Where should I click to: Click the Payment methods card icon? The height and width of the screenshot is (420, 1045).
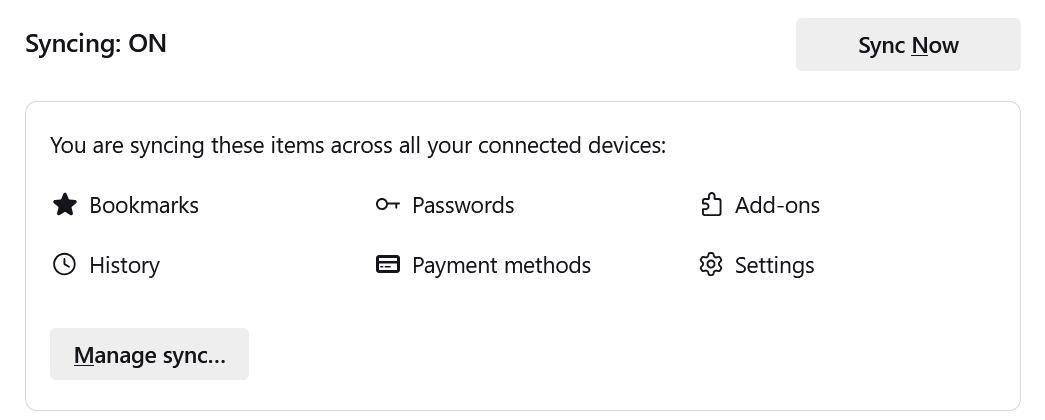coord(388,265)
